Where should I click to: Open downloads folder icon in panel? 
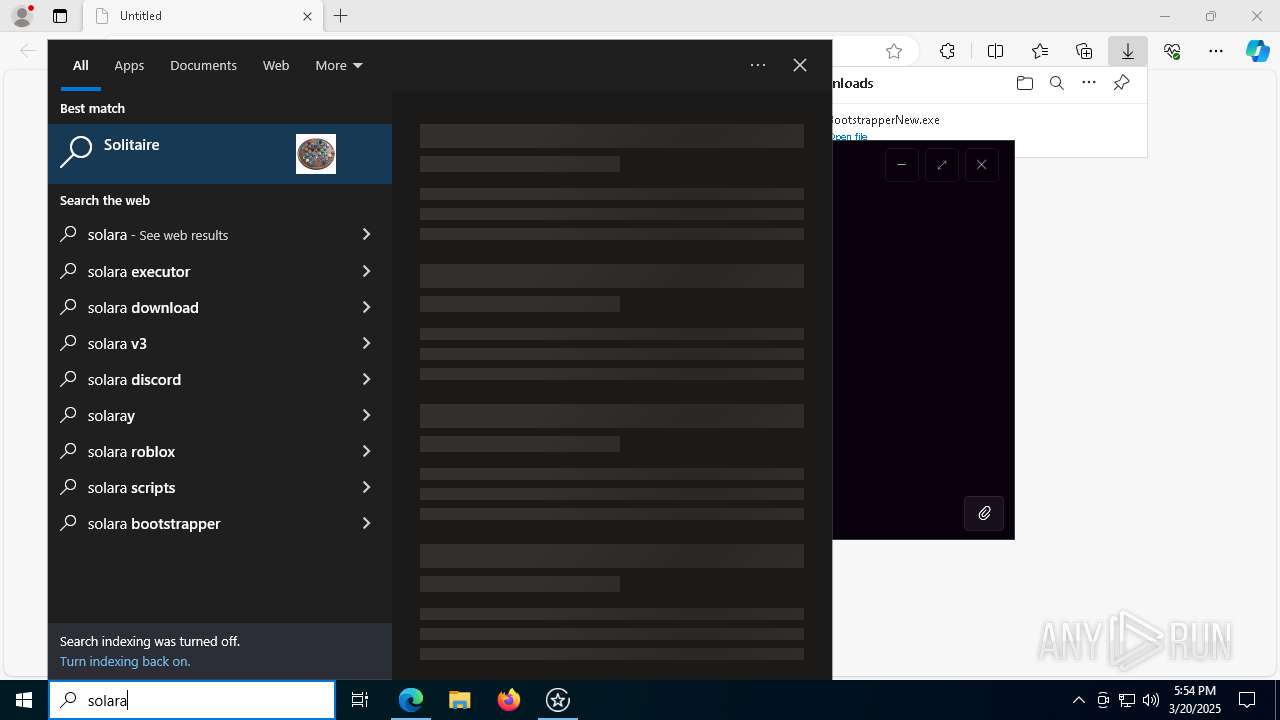[x=1024, y=83]
